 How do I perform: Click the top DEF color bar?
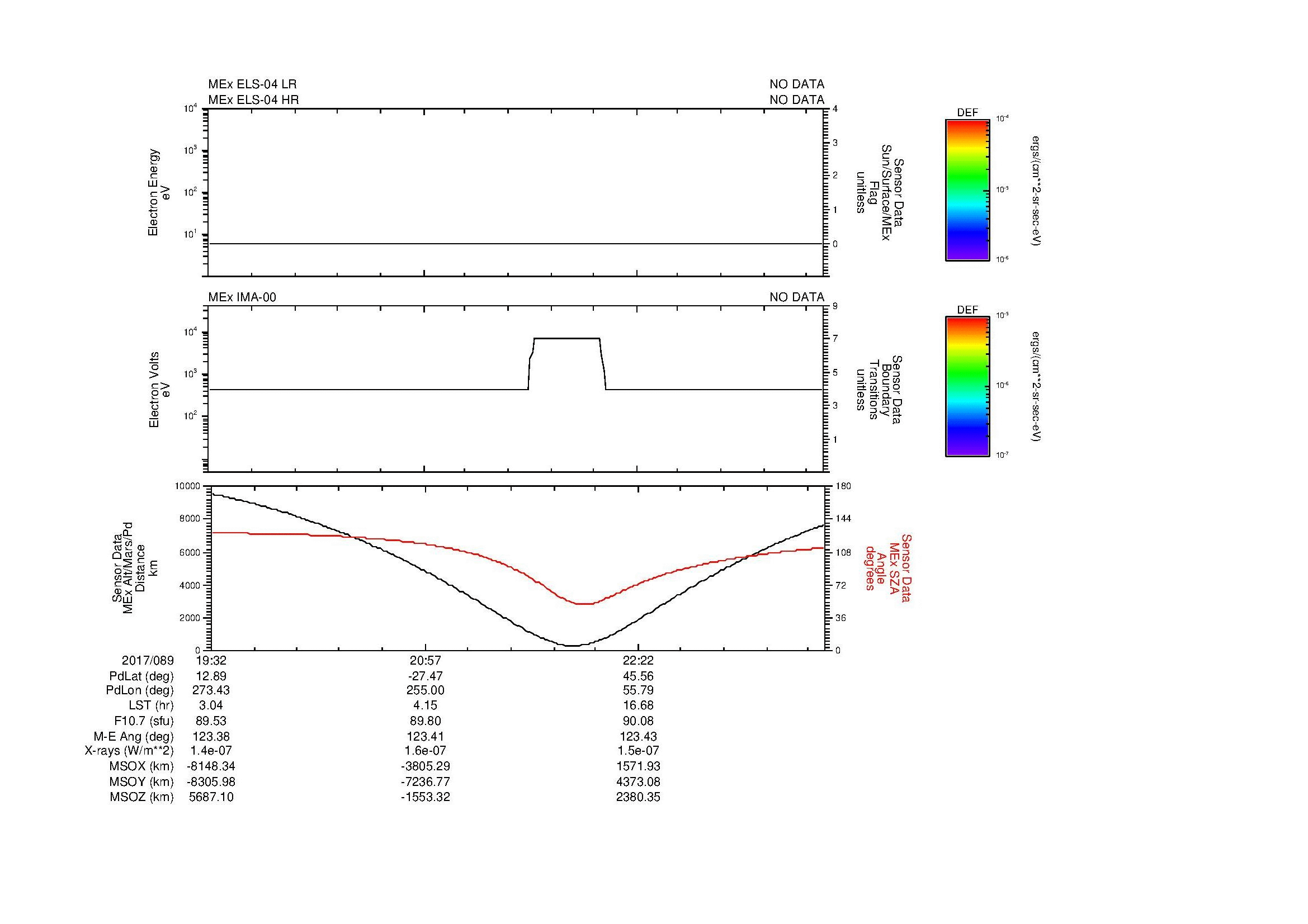(x=967, y=189)
